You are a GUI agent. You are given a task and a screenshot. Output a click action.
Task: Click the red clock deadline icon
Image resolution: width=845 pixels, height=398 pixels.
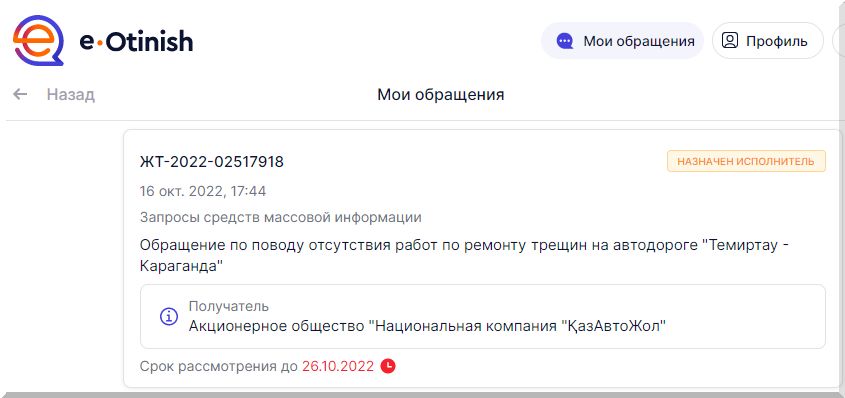pos(388,366)
